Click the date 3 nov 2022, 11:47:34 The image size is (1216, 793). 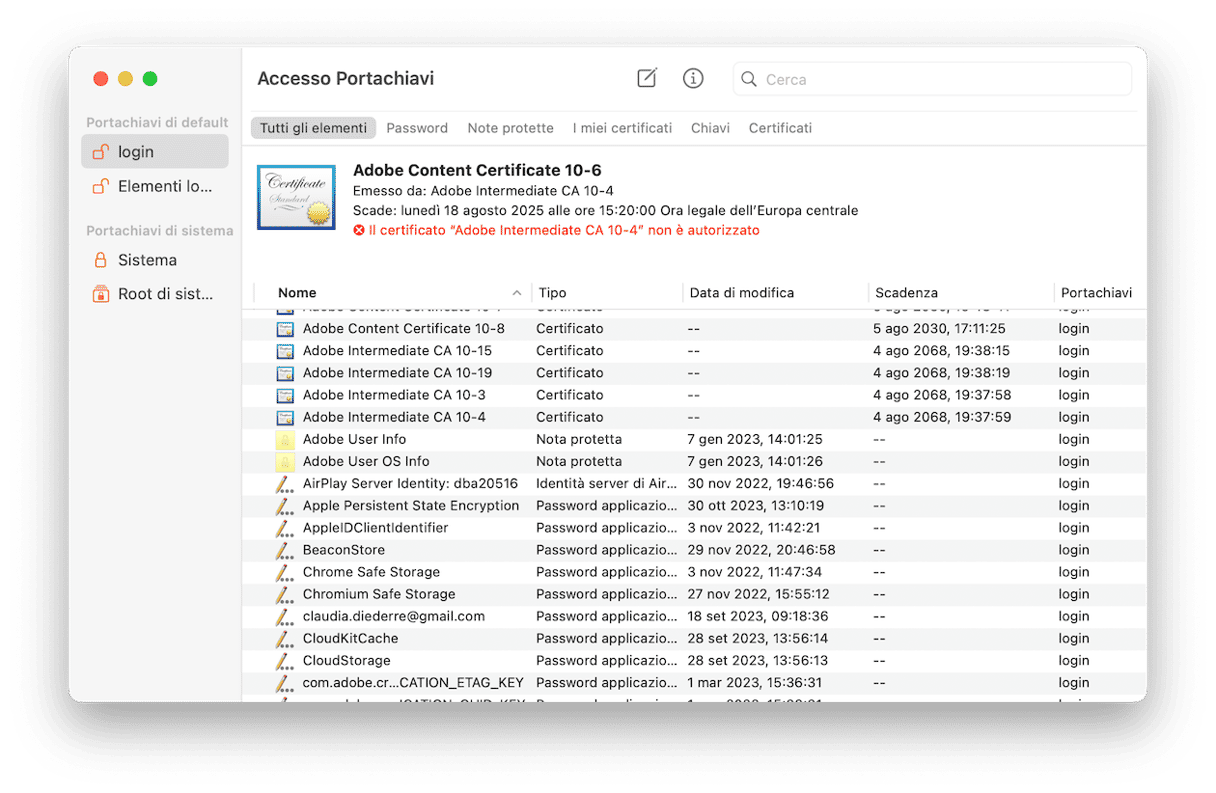coord(755,572)
